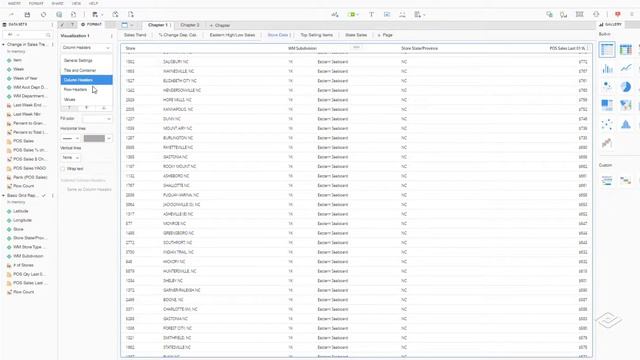Select the Network scatter gallery icon
Screen dimensions: 640x360
607,124
